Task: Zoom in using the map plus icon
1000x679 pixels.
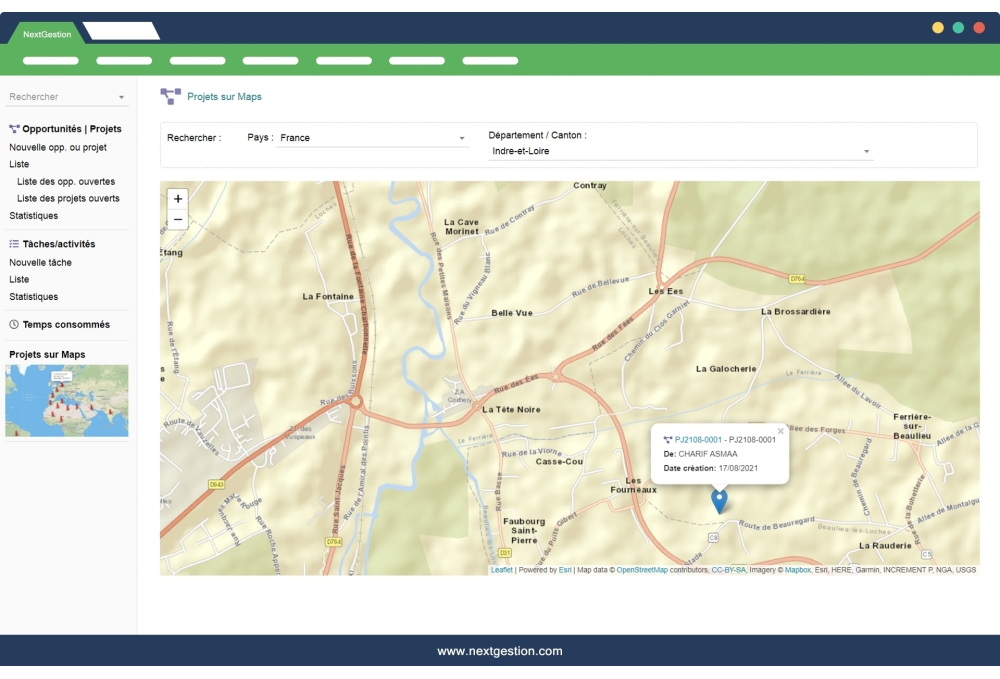Action: point(176,199)
